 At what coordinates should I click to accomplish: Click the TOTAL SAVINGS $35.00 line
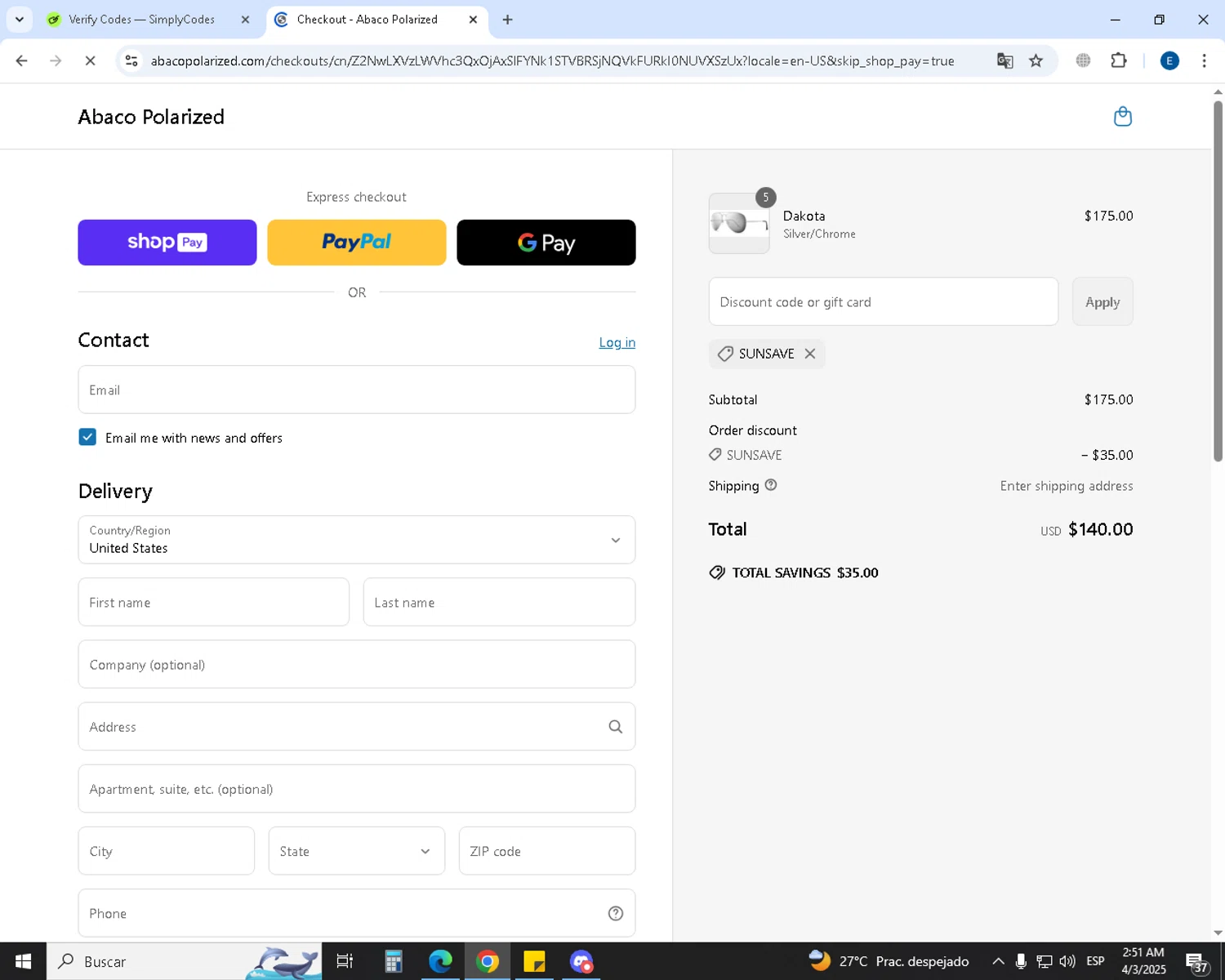coord(794,572)
